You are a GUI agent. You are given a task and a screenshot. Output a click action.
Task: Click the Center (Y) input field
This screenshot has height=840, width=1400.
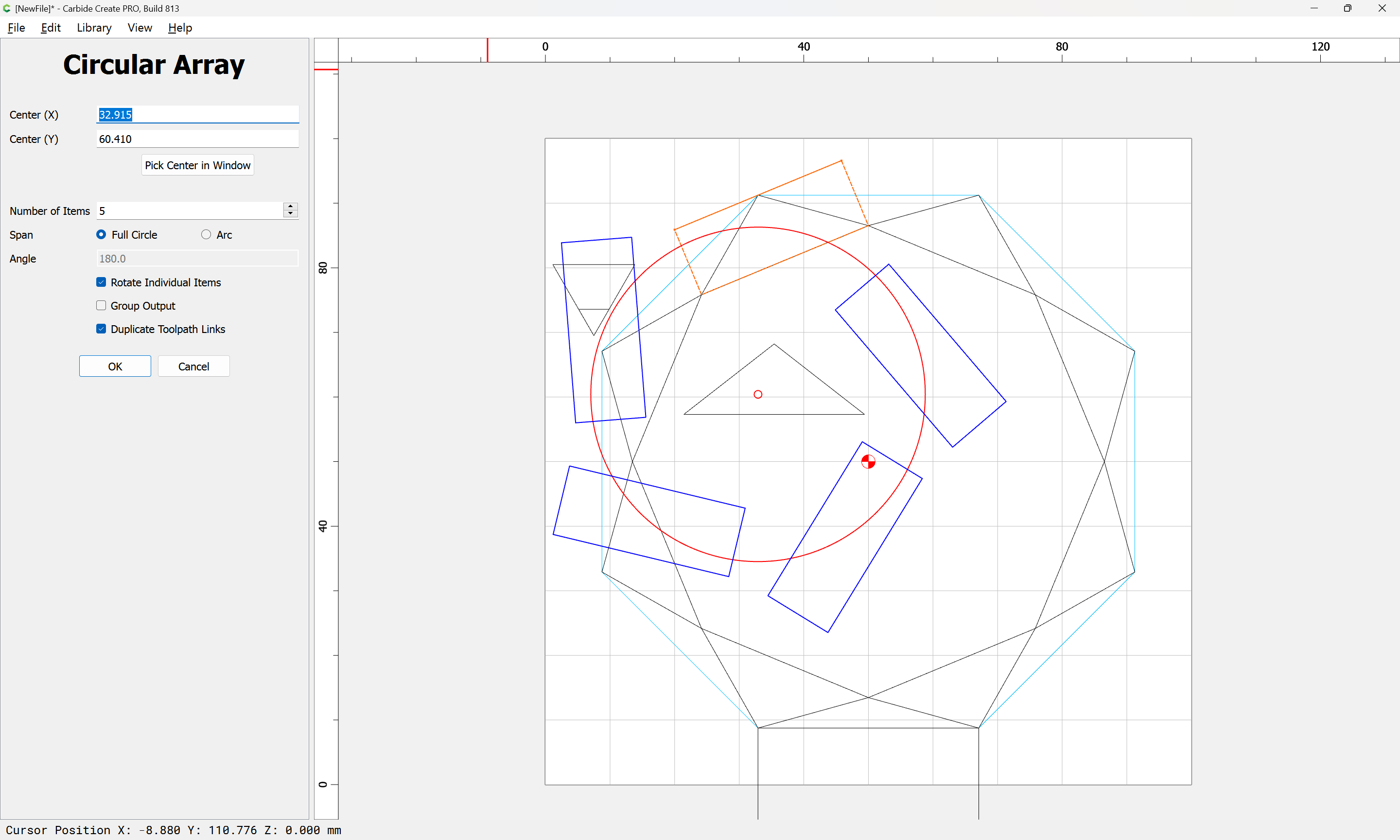[197, 139]
